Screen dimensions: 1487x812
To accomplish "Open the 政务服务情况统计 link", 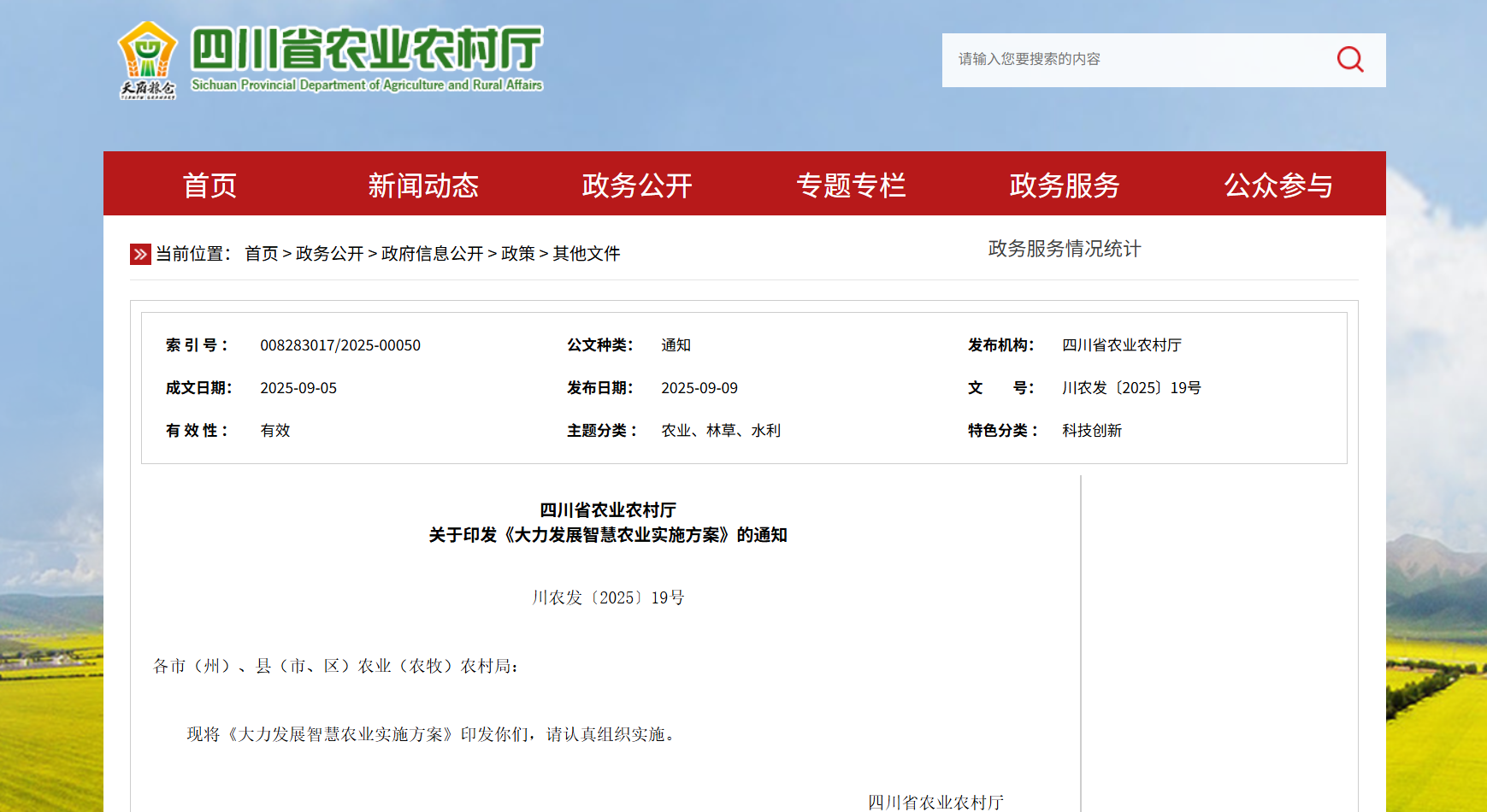I will 1064,249.
